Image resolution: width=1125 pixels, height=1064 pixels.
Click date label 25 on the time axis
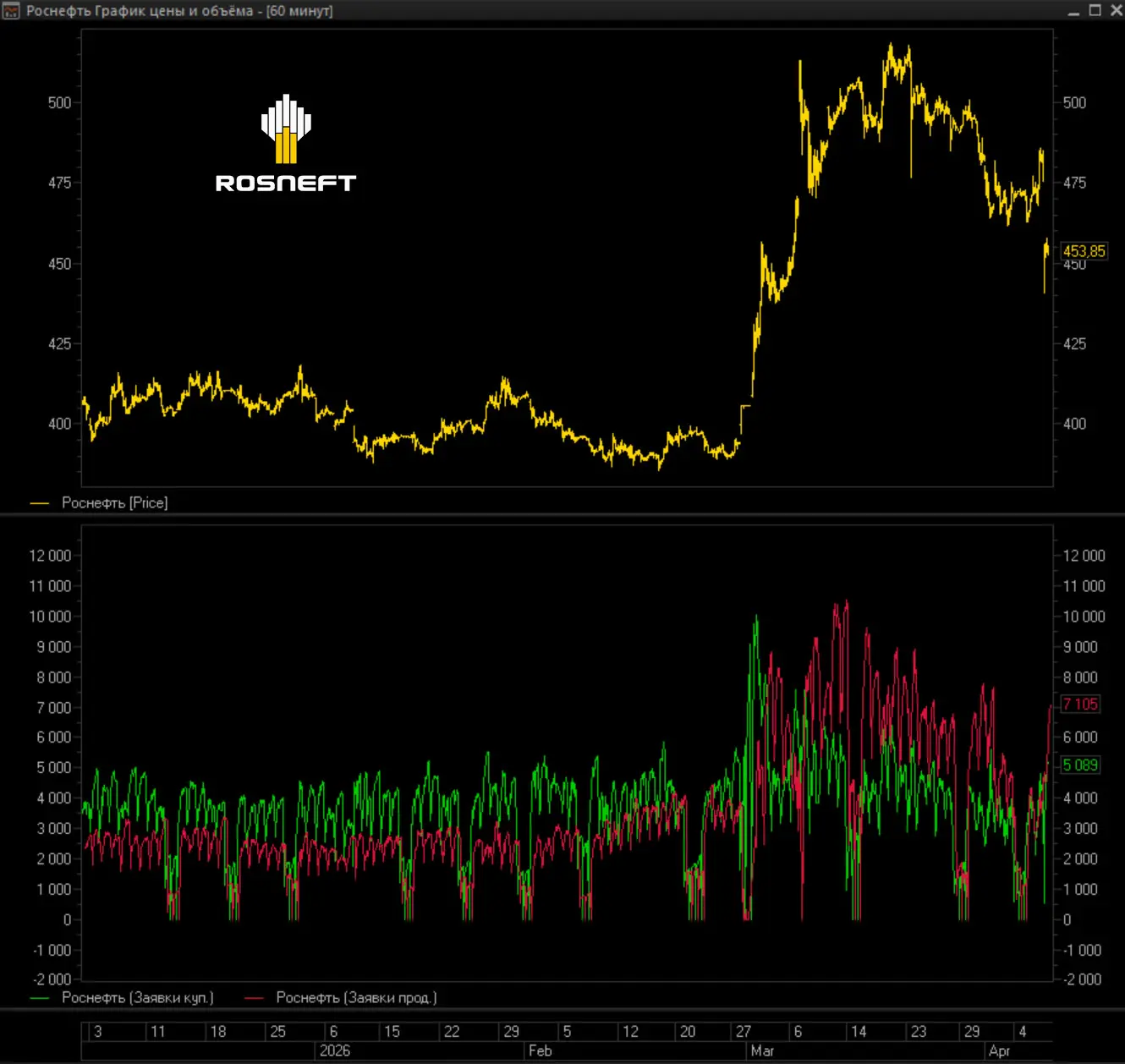(x=277, y=1032)
